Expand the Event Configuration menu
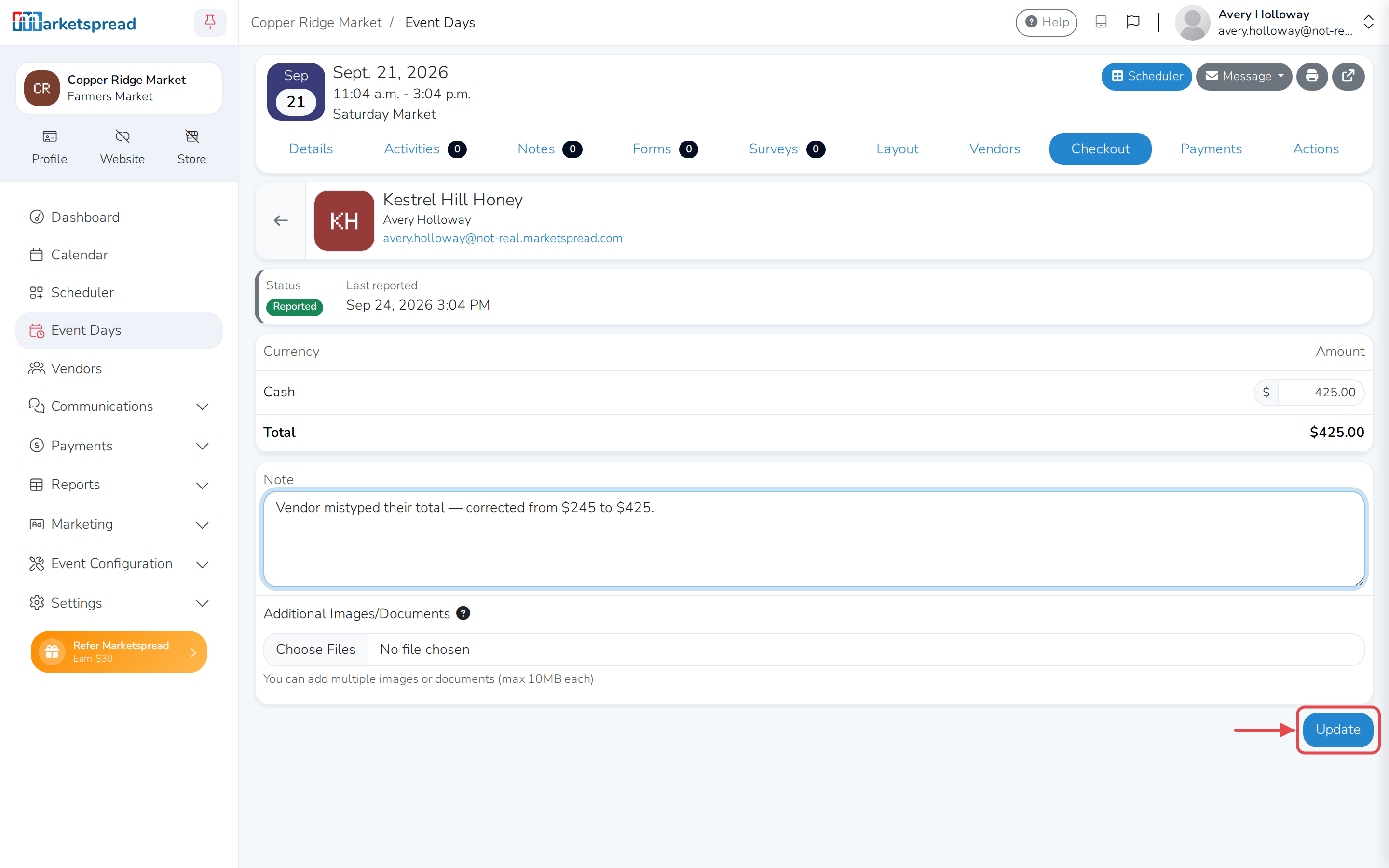 (119, 564)
